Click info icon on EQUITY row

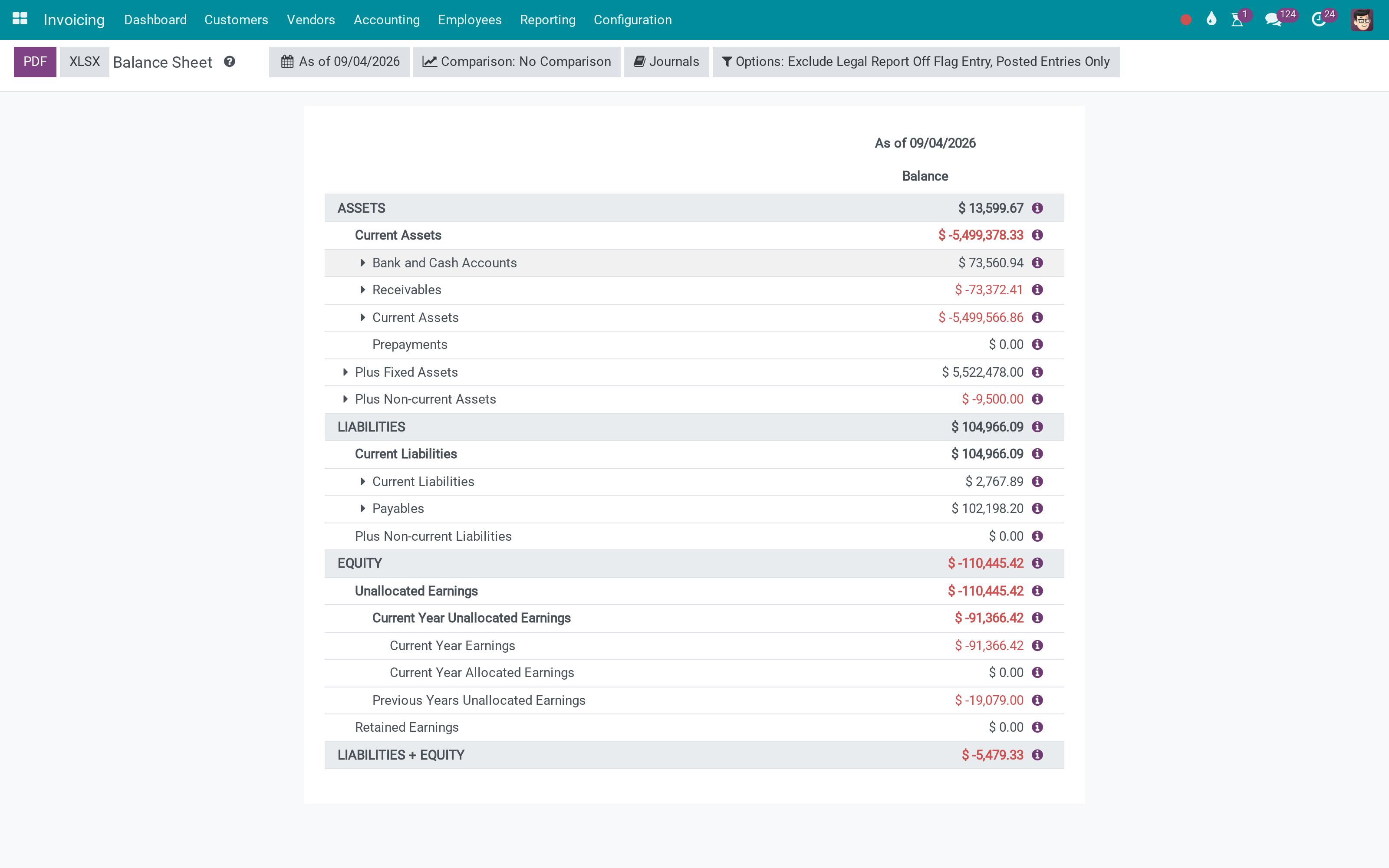[1037, 563]
